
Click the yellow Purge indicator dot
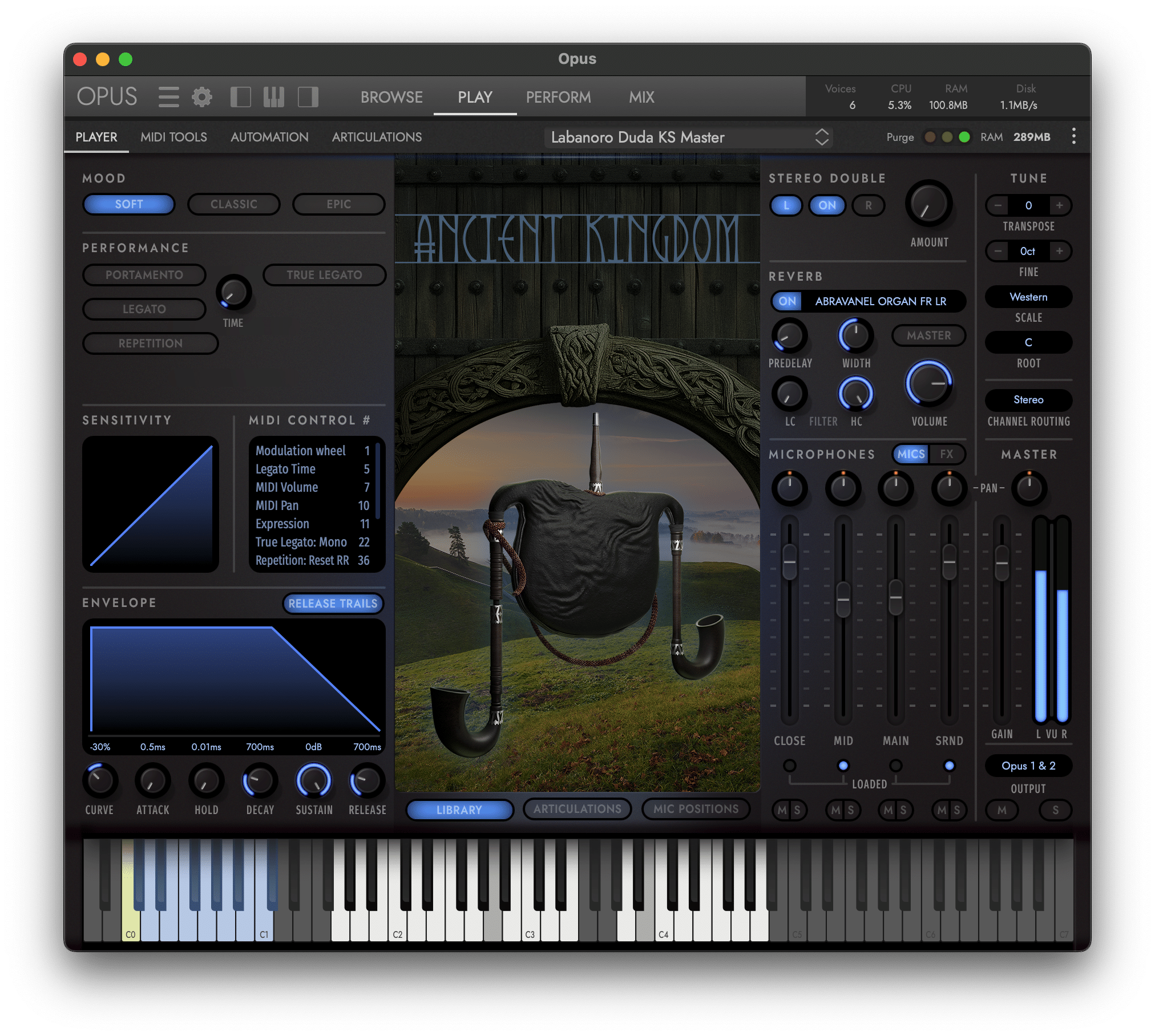tap(947, 137)
